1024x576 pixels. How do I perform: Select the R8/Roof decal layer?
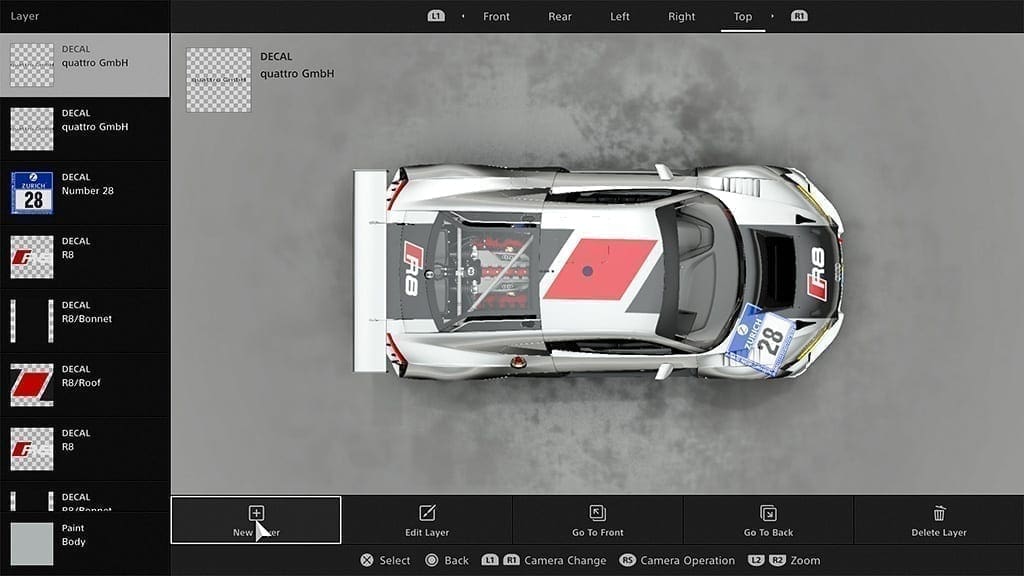[85, 384]
